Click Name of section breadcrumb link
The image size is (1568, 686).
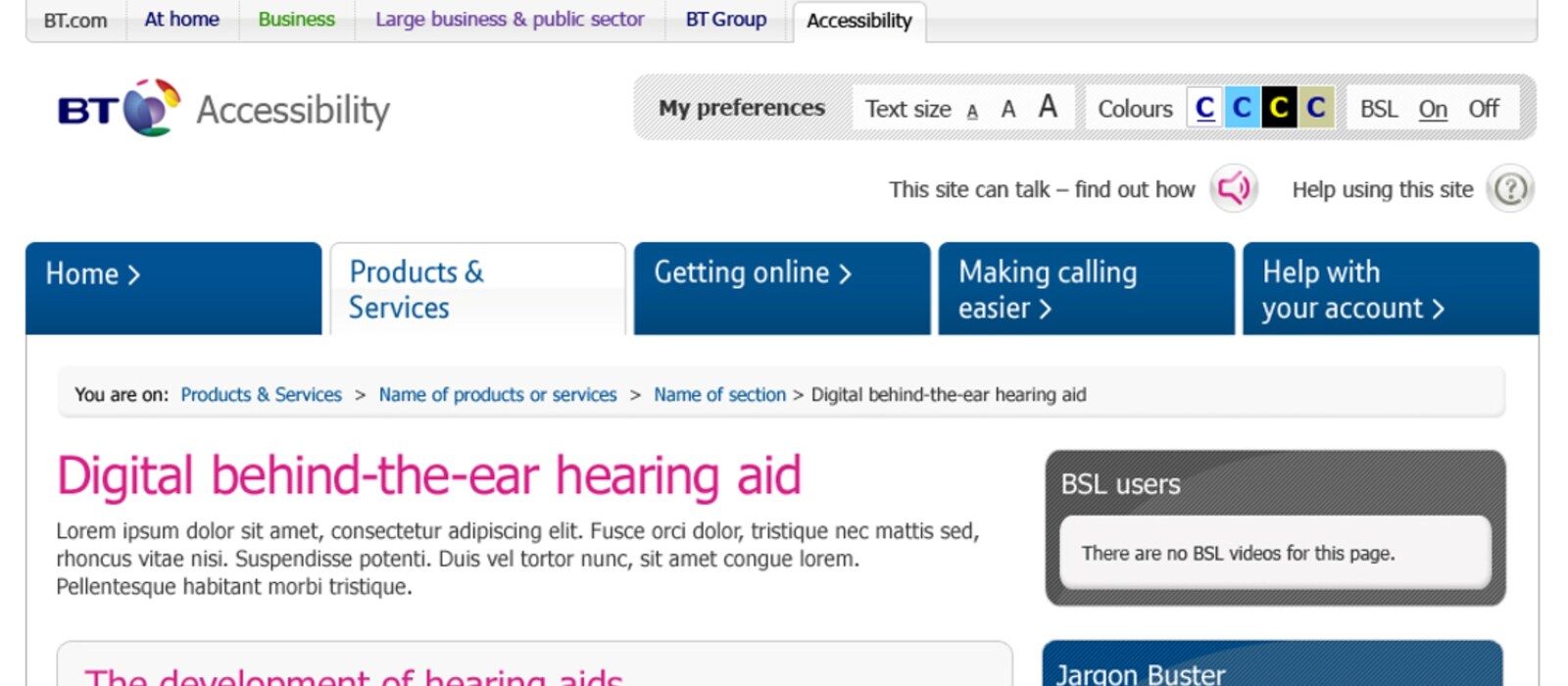pos(719,394)
